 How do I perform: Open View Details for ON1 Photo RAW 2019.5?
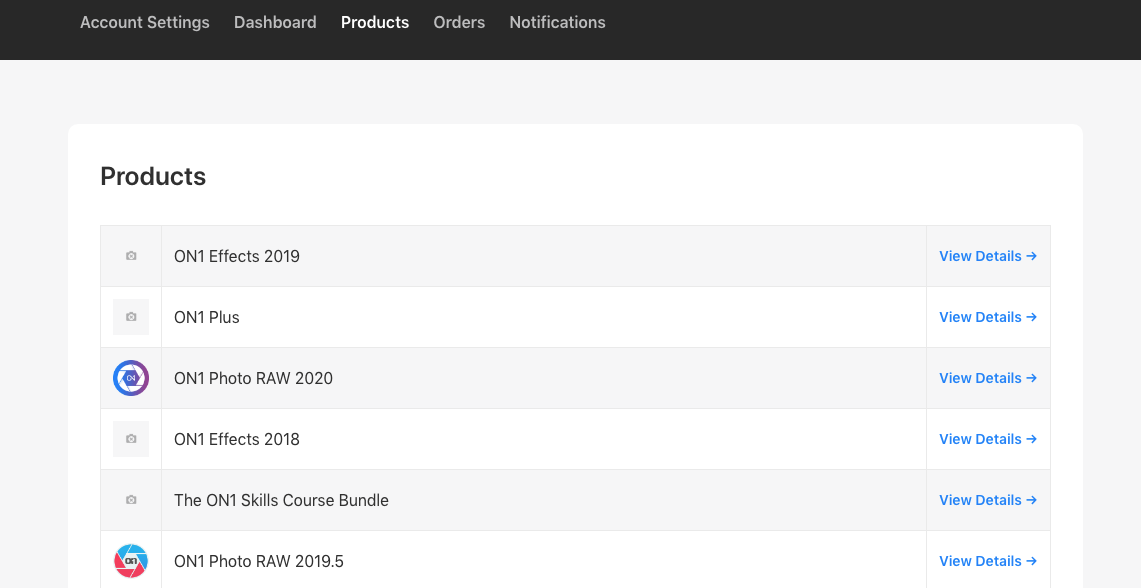[x=987, y=561]
